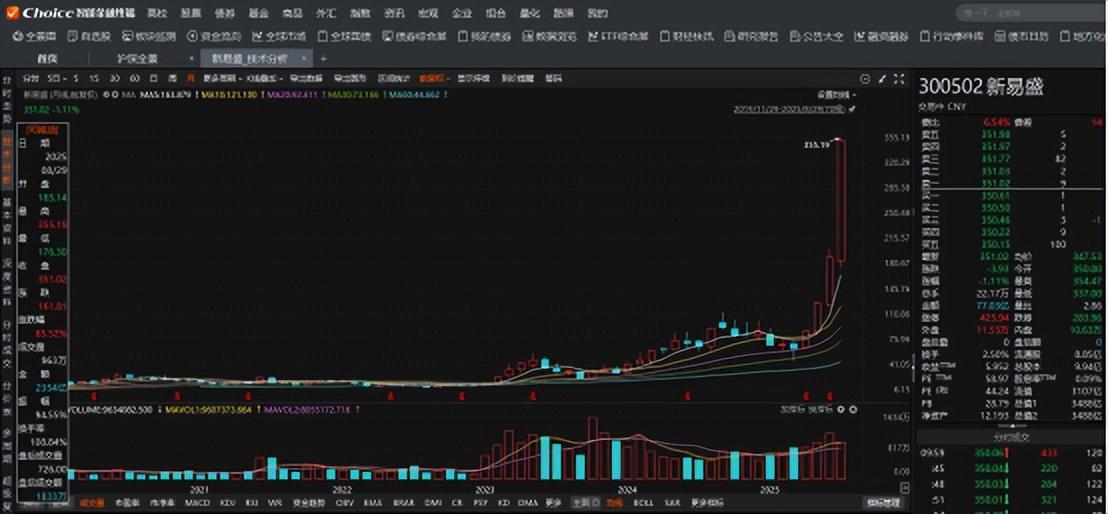Open the 外汇 menu

(326, 13)
